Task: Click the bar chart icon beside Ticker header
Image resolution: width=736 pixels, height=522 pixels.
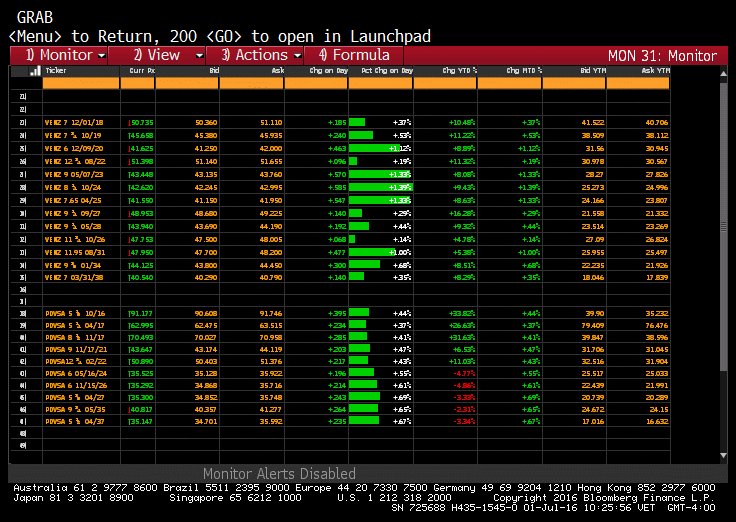Action: point(35,71)
